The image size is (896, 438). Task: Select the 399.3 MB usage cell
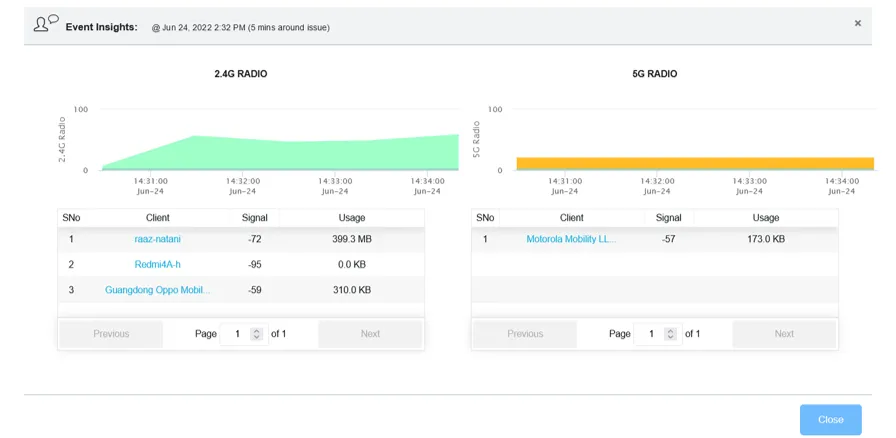[352, 239]
